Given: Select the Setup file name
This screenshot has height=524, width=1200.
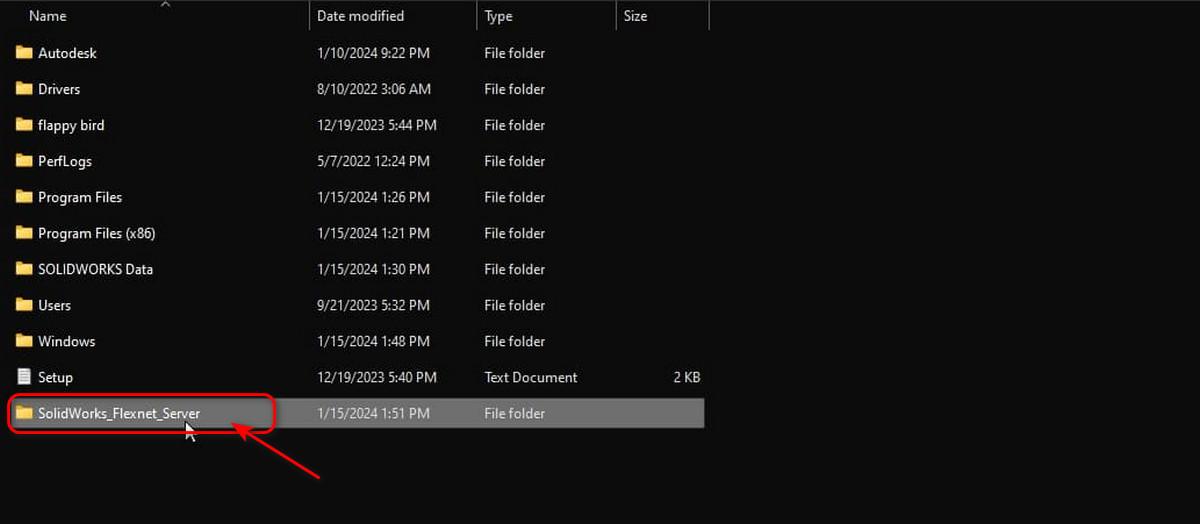Looking at the screenshot, I should (x=55, y=377).
